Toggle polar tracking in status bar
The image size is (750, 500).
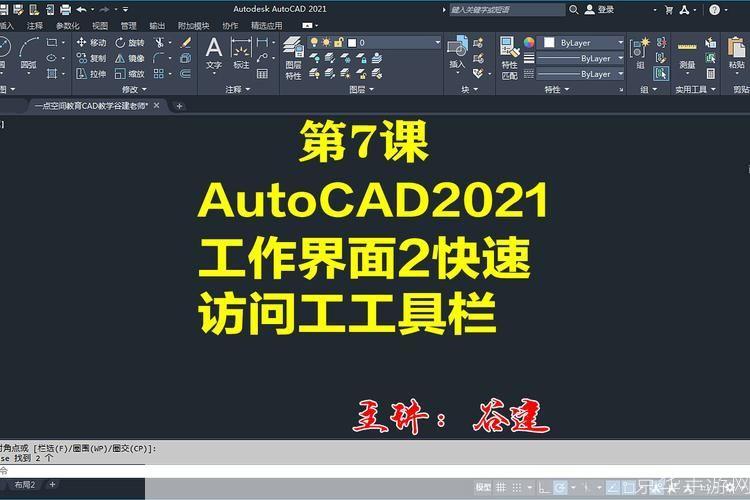[x=560, y=488]
